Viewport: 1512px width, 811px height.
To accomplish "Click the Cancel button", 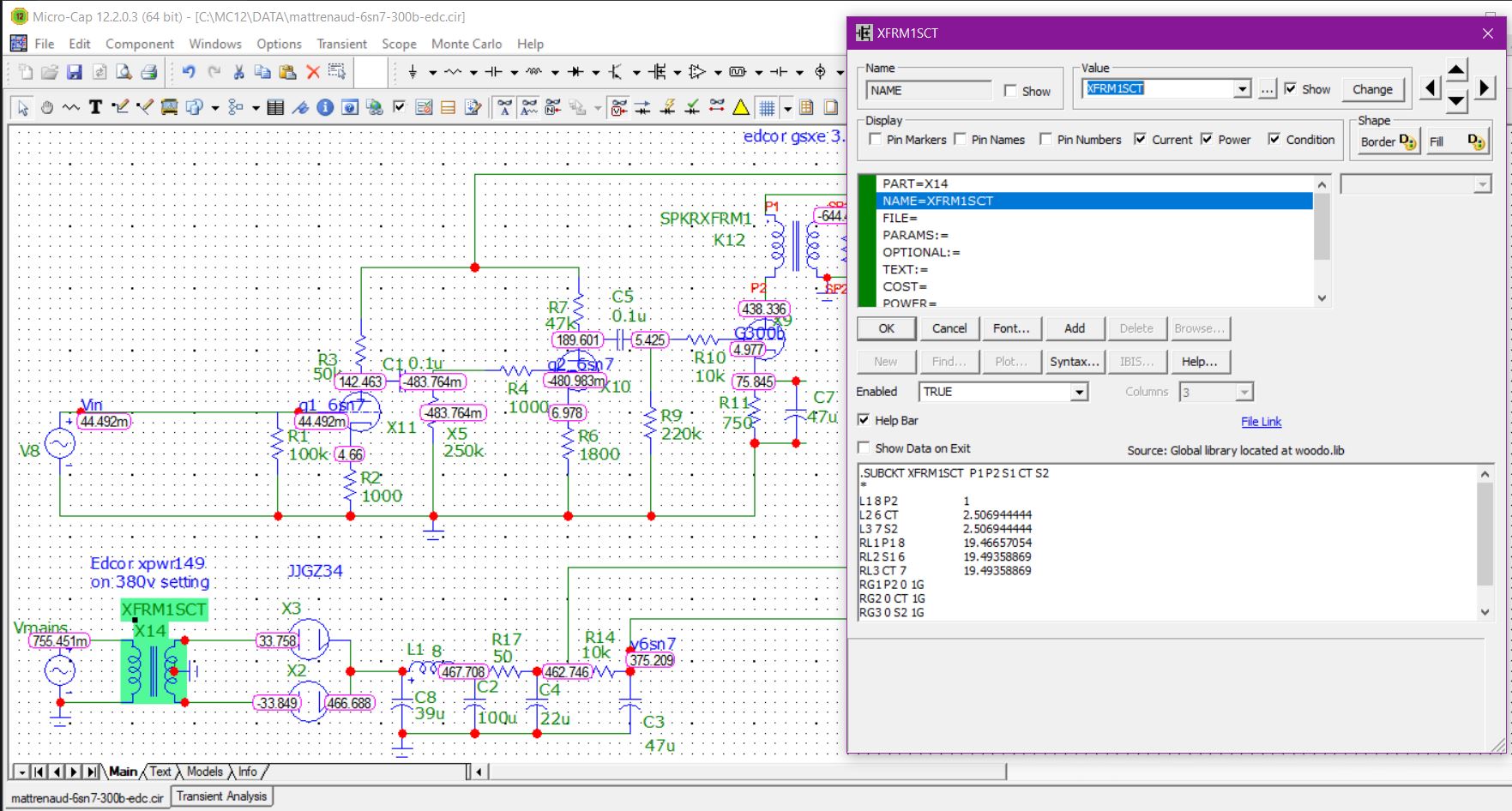I will (x=949, y=328).
